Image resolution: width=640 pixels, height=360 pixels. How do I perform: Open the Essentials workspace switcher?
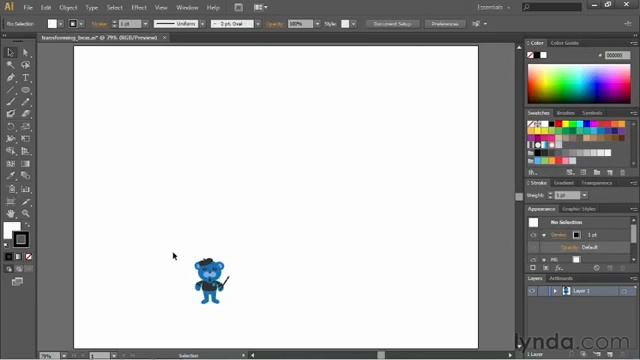click(494, 7)
